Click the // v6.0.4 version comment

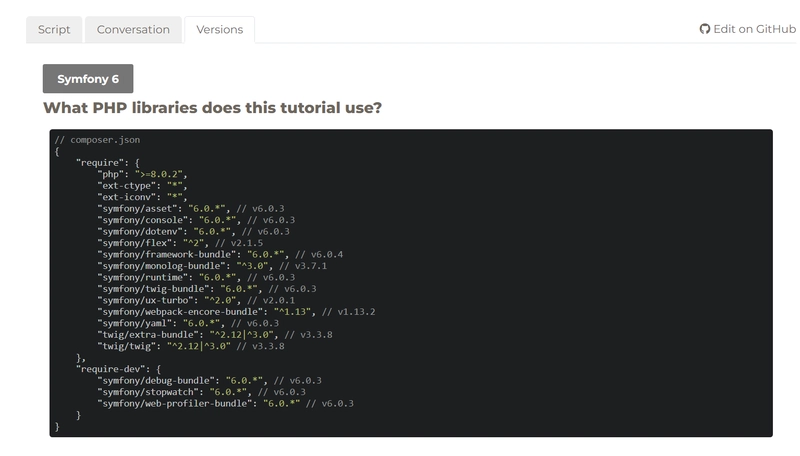pyautogui.click(x=319, y=255)
